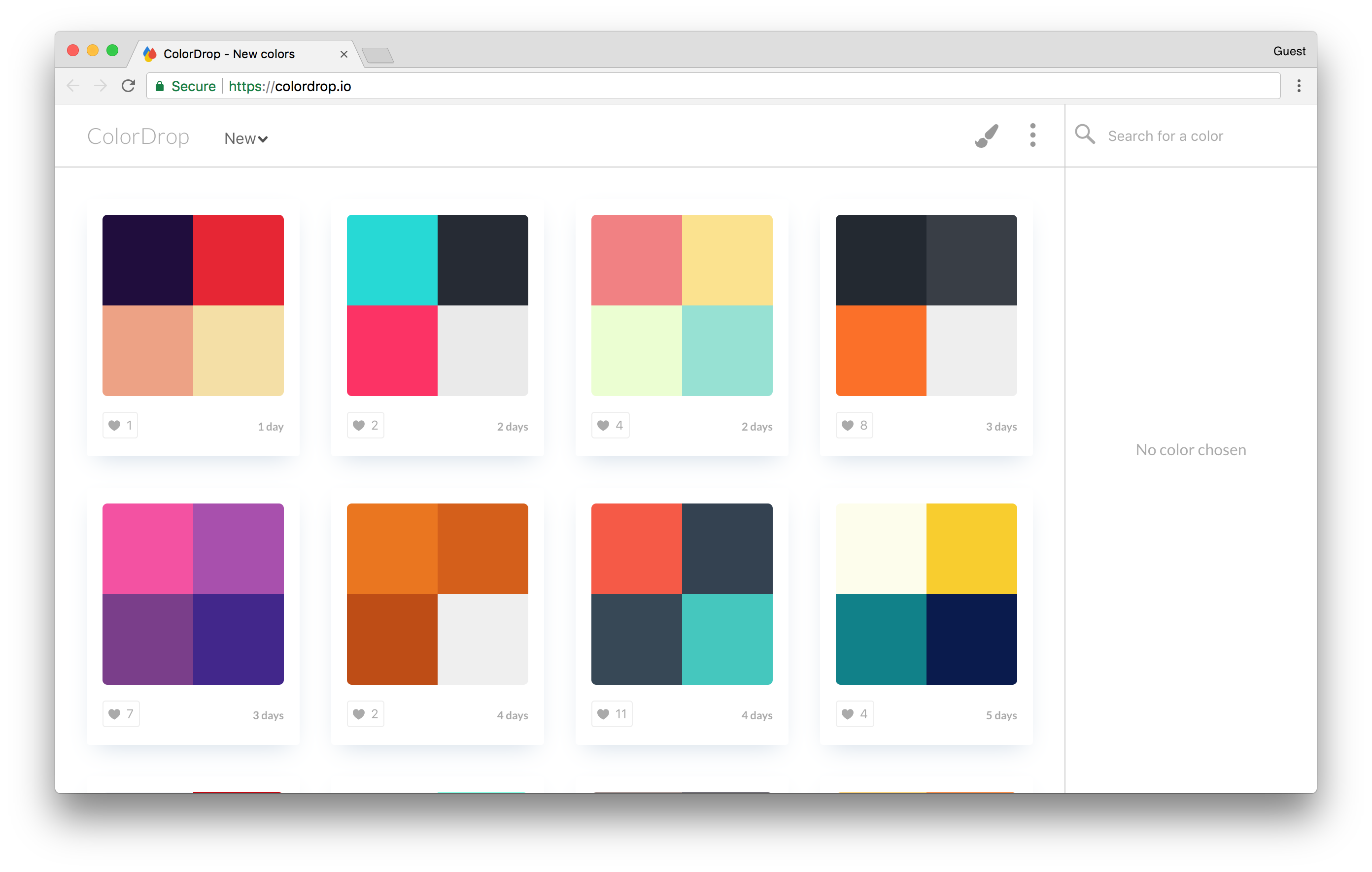Click the browser reload icon

(129, 86)
